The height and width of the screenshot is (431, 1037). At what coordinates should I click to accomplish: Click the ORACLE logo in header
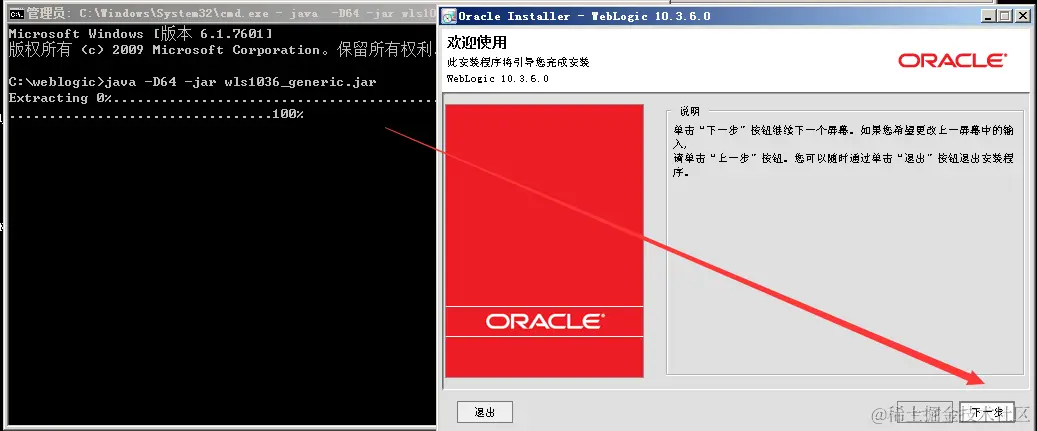(x=952, y=60)
